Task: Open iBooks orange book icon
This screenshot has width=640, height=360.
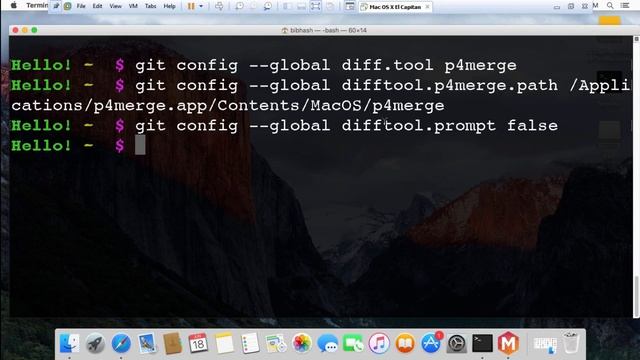Action: tap(405, 343)
